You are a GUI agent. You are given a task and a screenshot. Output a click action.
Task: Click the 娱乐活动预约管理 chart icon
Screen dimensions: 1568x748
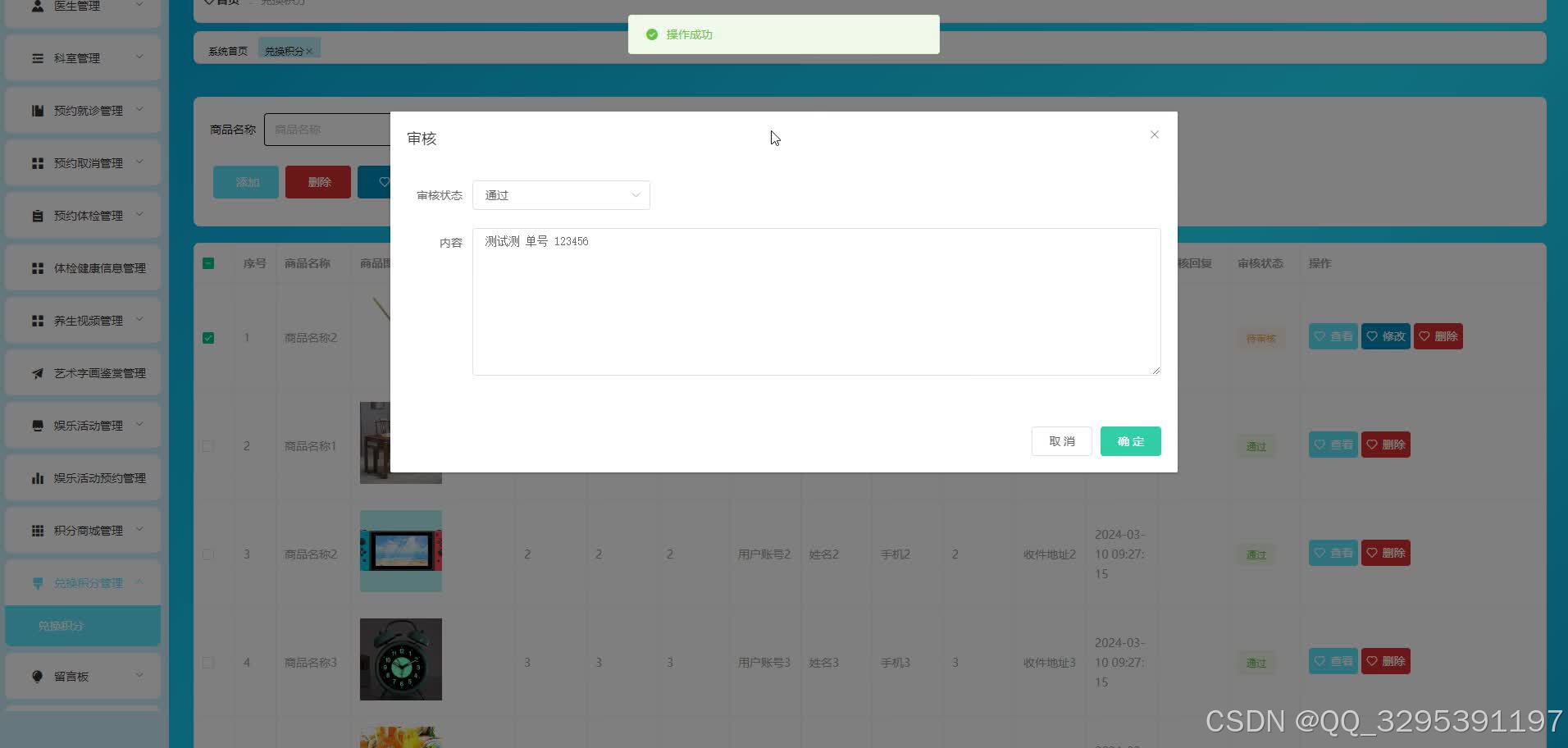coord(38,478)
